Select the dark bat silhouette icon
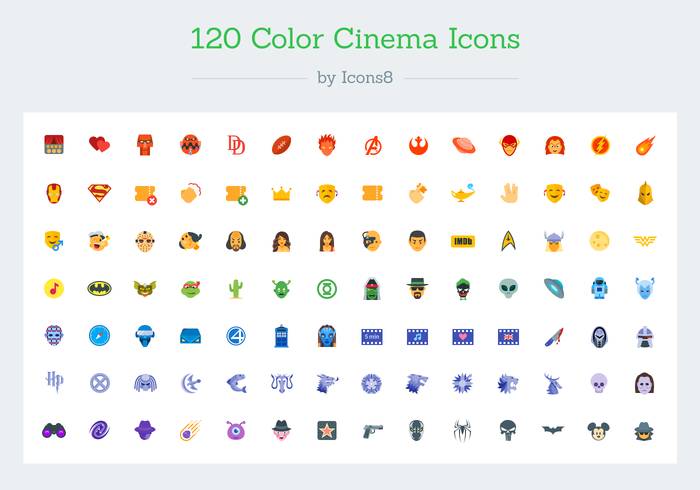Screen dimensions: 700x490 [x=553, y=430]
